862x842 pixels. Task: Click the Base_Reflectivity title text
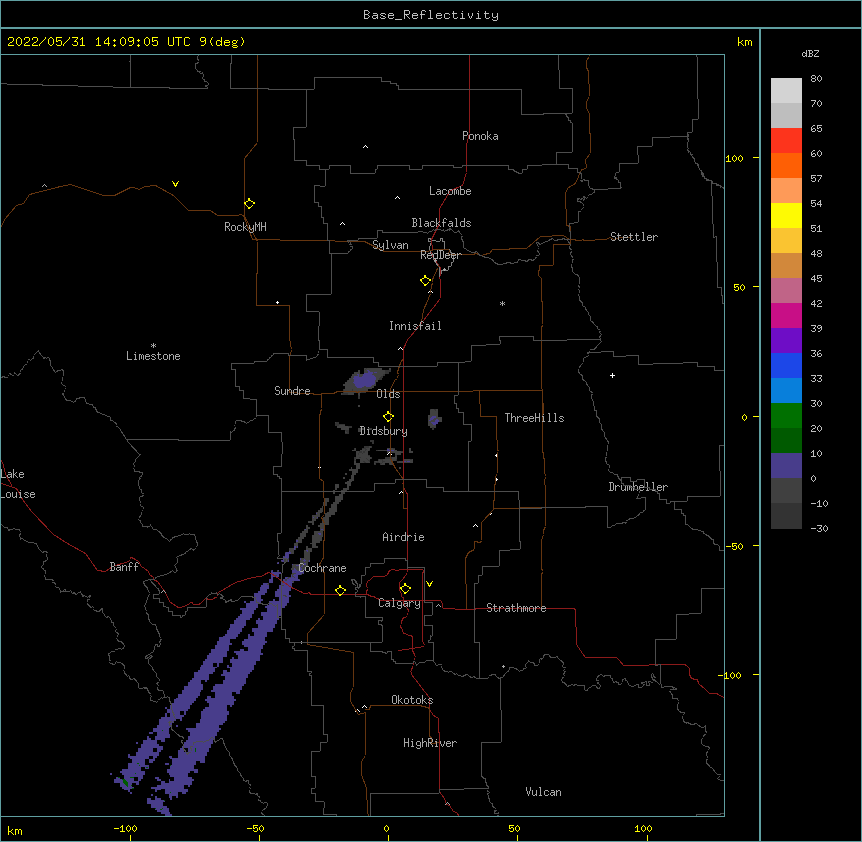click(x=431, y=15)
